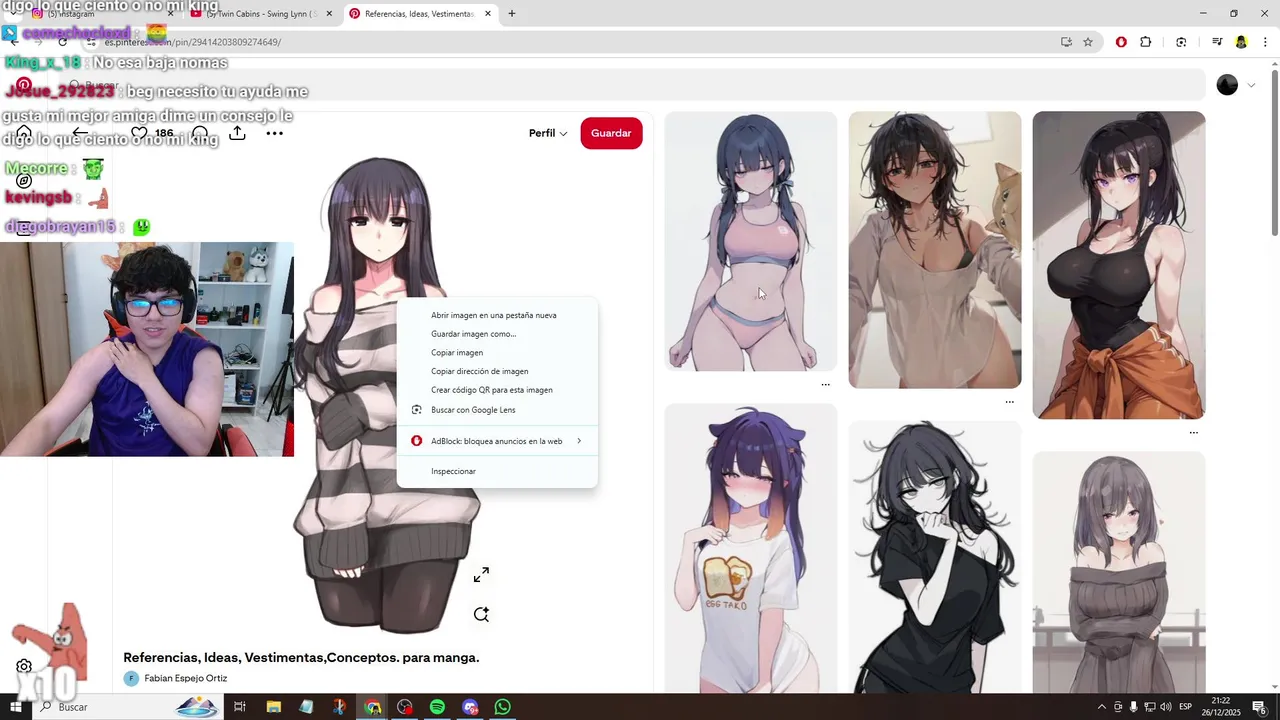Close the Referencias, Ideas, Vestimentas tab

tap(488, 14)
